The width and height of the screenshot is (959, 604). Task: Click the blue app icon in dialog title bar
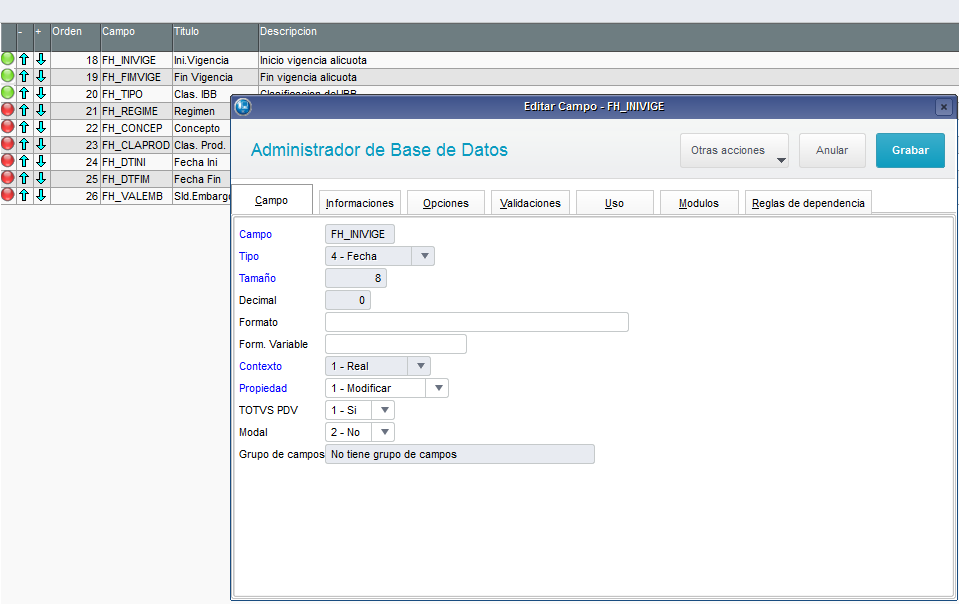[243, 106]
